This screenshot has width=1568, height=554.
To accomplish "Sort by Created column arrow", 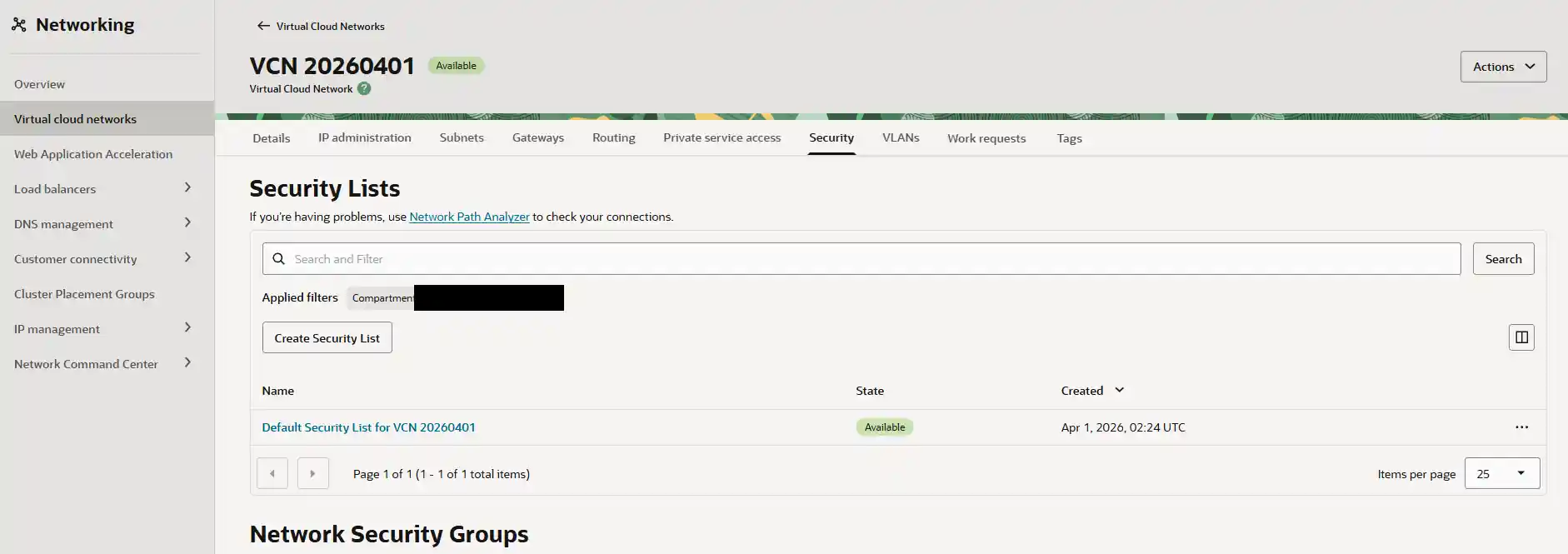I will (x=1119, y=390).
